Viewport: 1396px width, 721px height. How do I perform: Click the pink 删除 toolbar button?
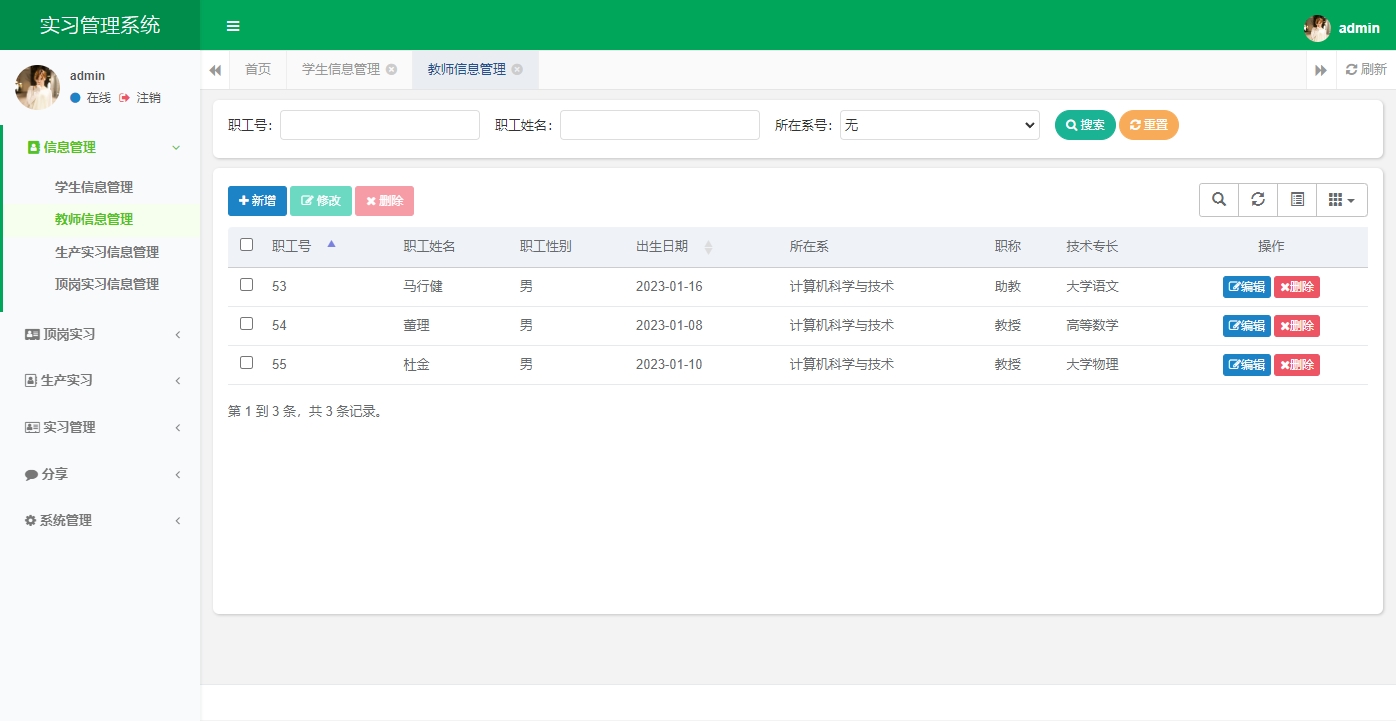[x=384, y=201]
